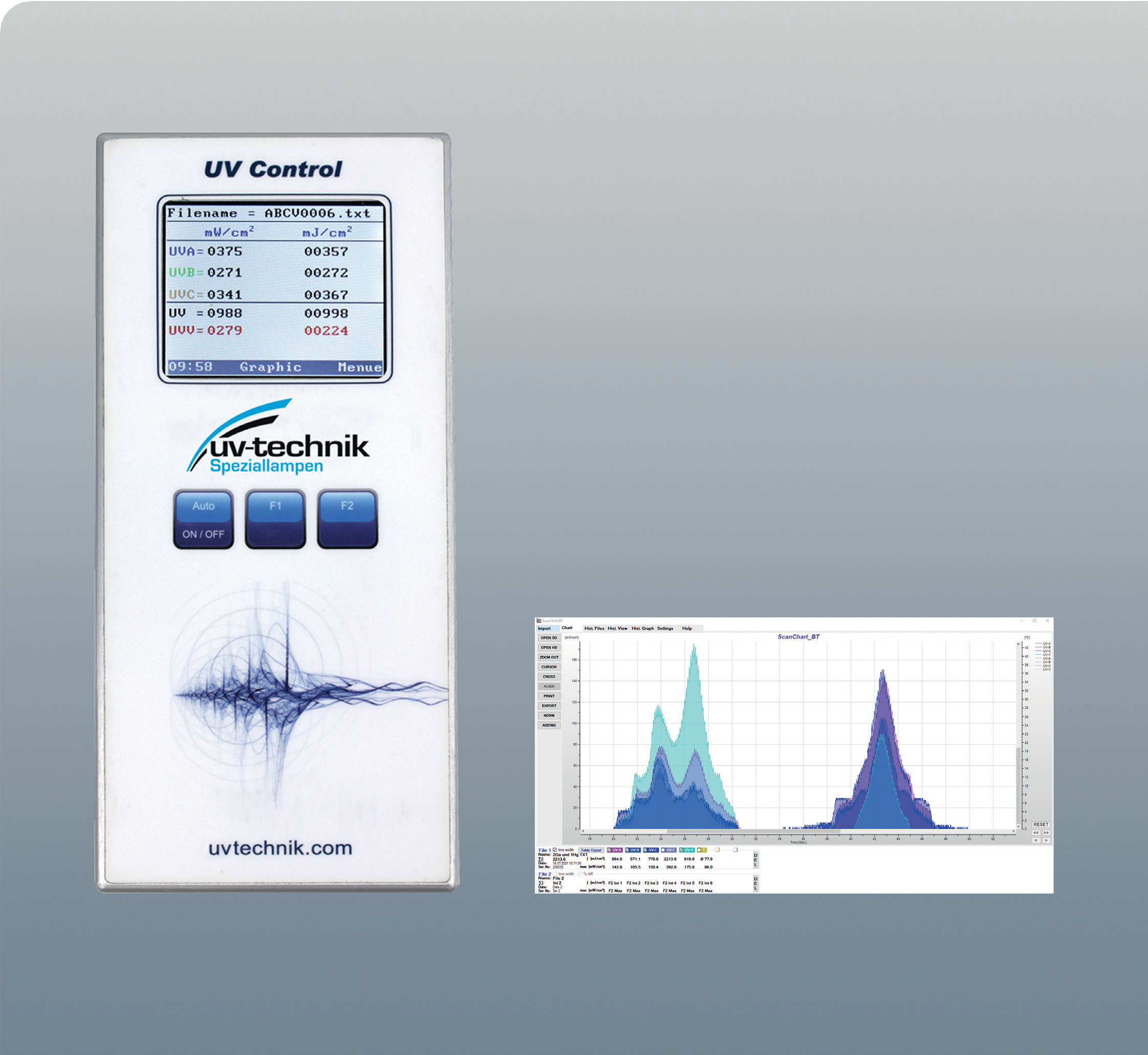Delete File 1 with DEL button
The width and height of the screenshot is (1148, 1055).
(x=756, y=860)
